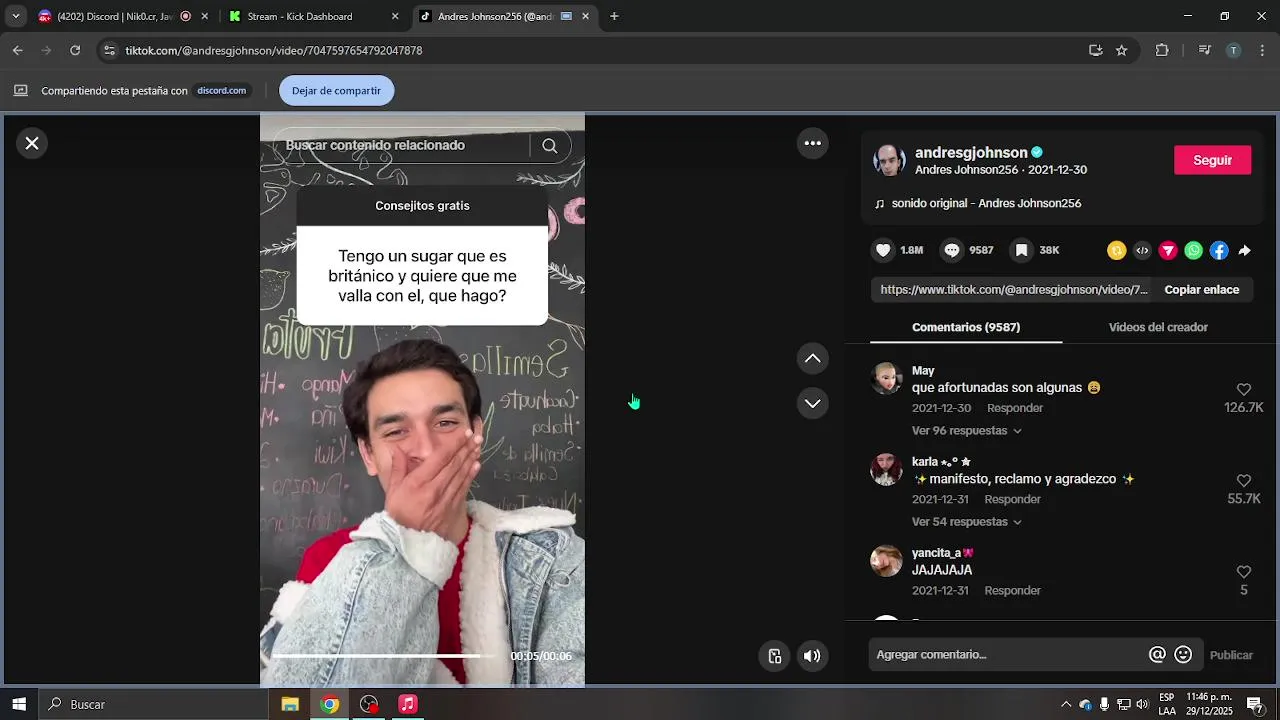The image size is (1280, 720).
Task: Open more share options arrow
Action: [x=1245, y=251]
